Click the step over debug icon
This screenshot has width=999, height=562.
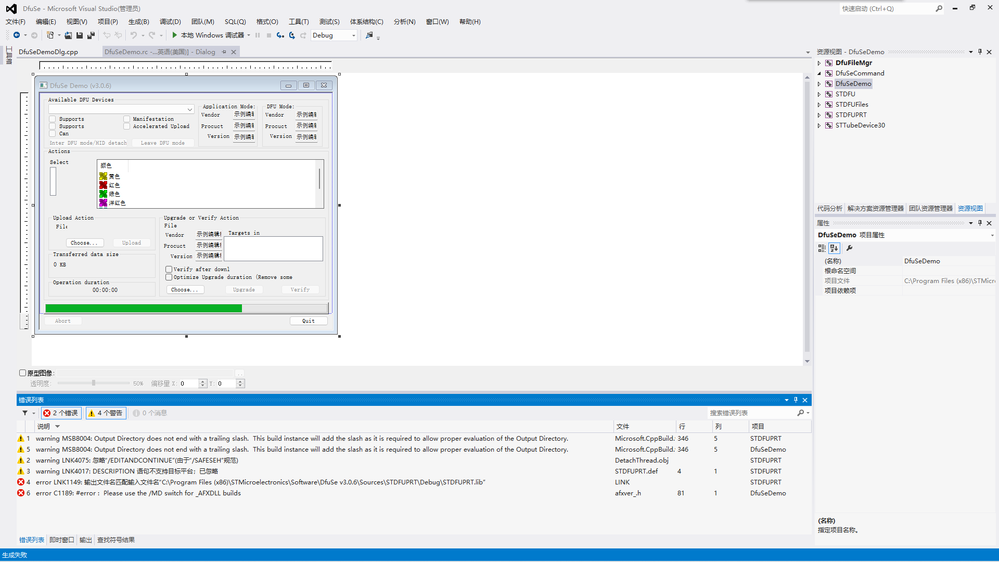tap(292, 35)
